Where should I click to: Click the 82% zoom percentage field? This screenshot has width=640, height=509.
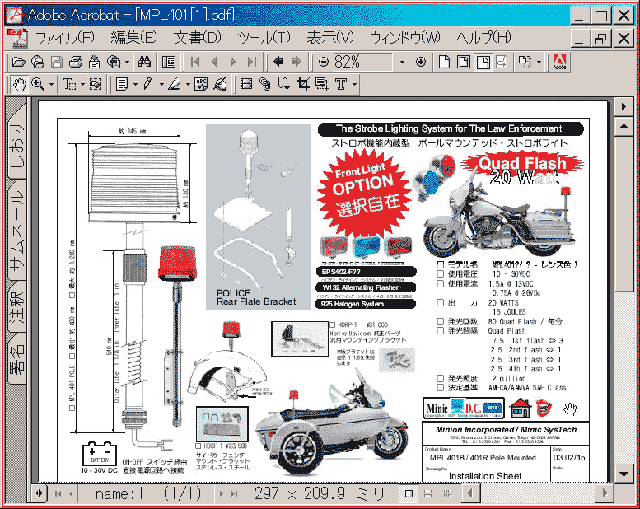pyautogui.click(x=362, y=62)
